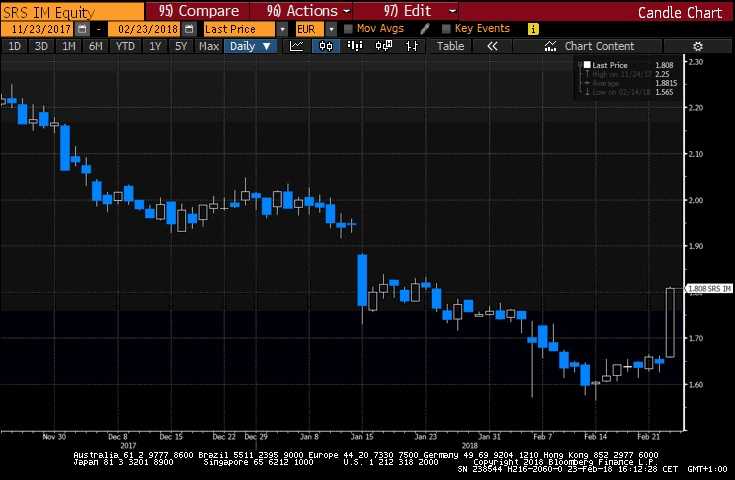Select the line chart type icon

[296, 46]
